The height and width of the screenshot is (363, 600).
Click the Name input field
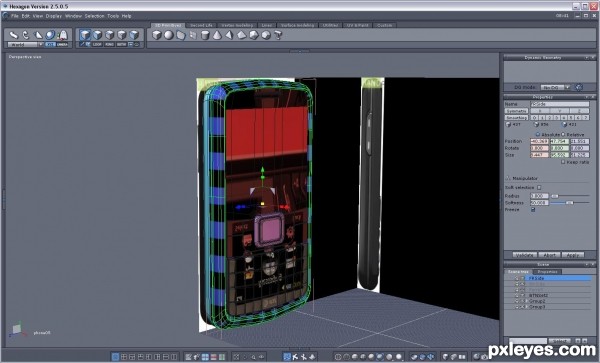click(559, 104)
